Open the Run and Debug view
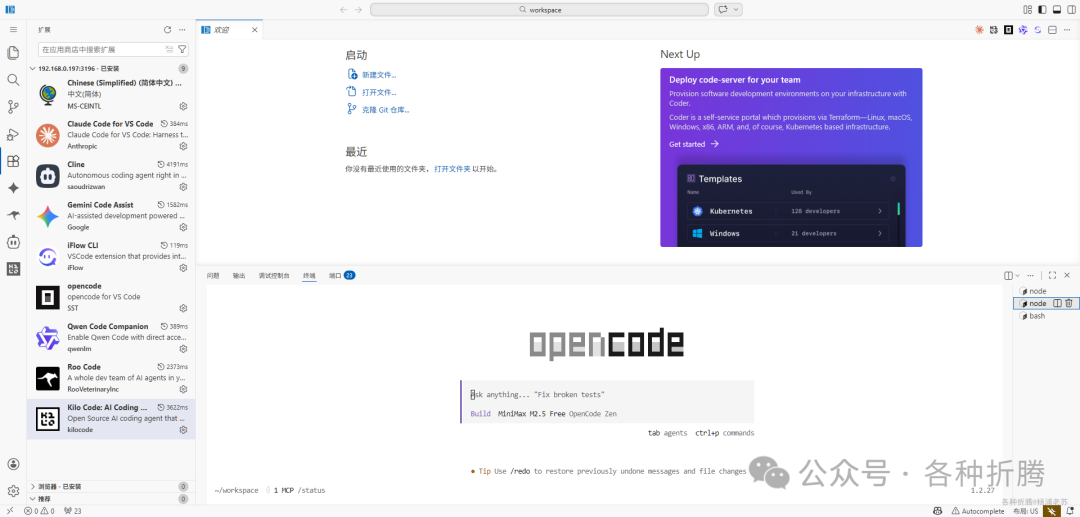Image resolution: width=1080 pixels, height=517 pixels. pos(13,134)
